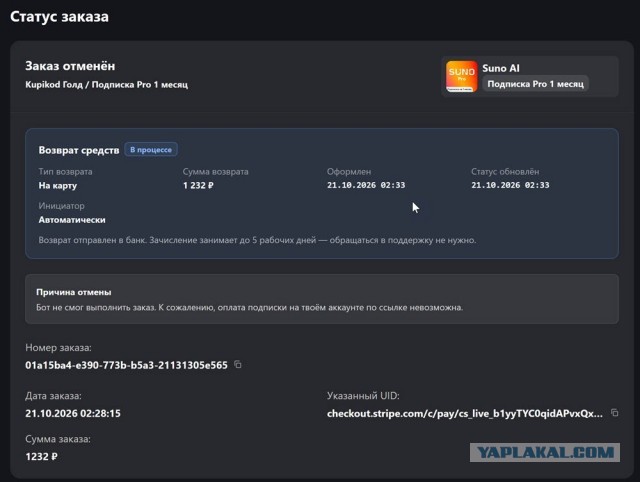640x482 pixels.
Task: Click refund type value 'На карту'
Action: coord(58,185)
